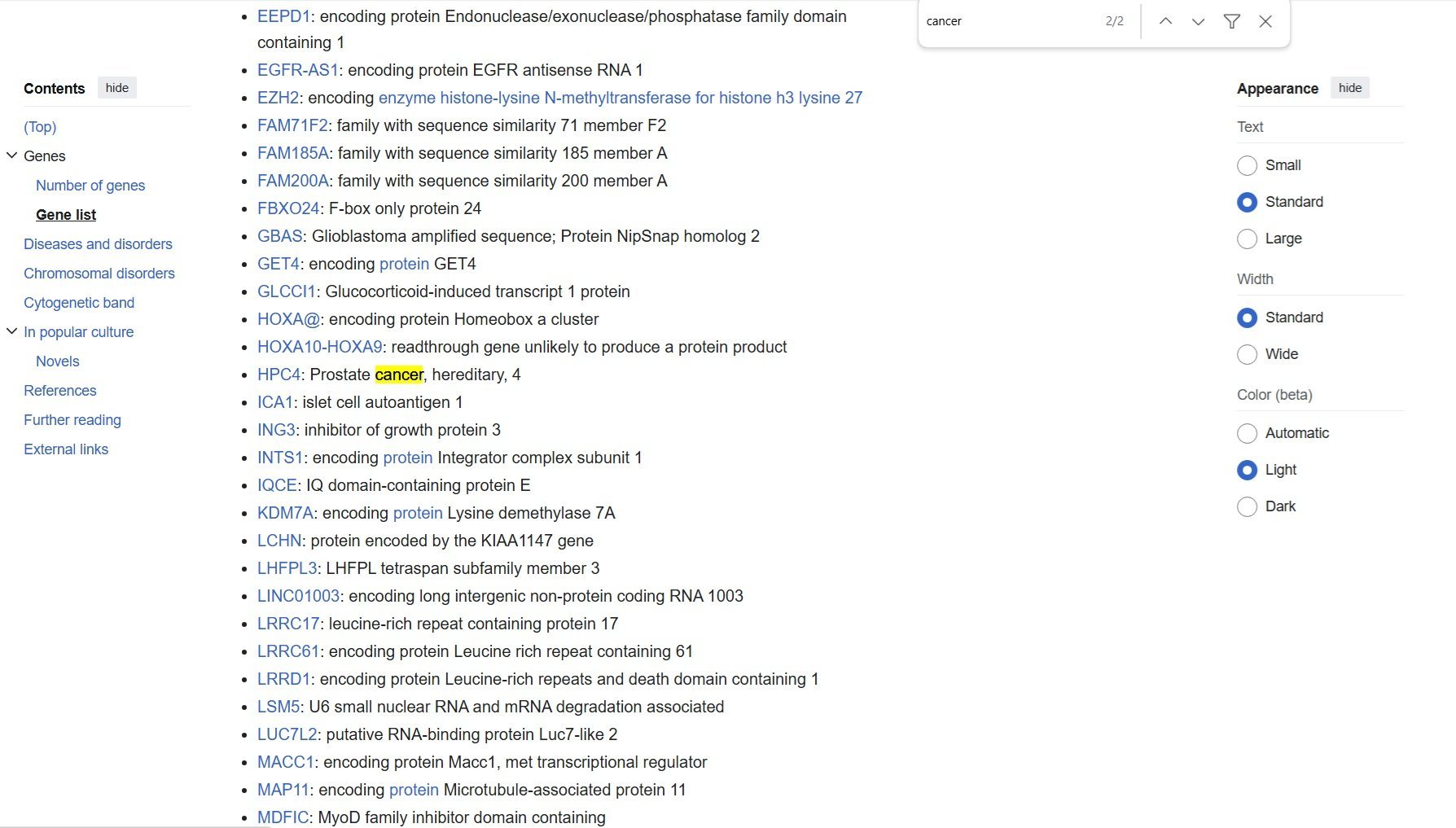Select Large text size

click(x=1247, y=239)
